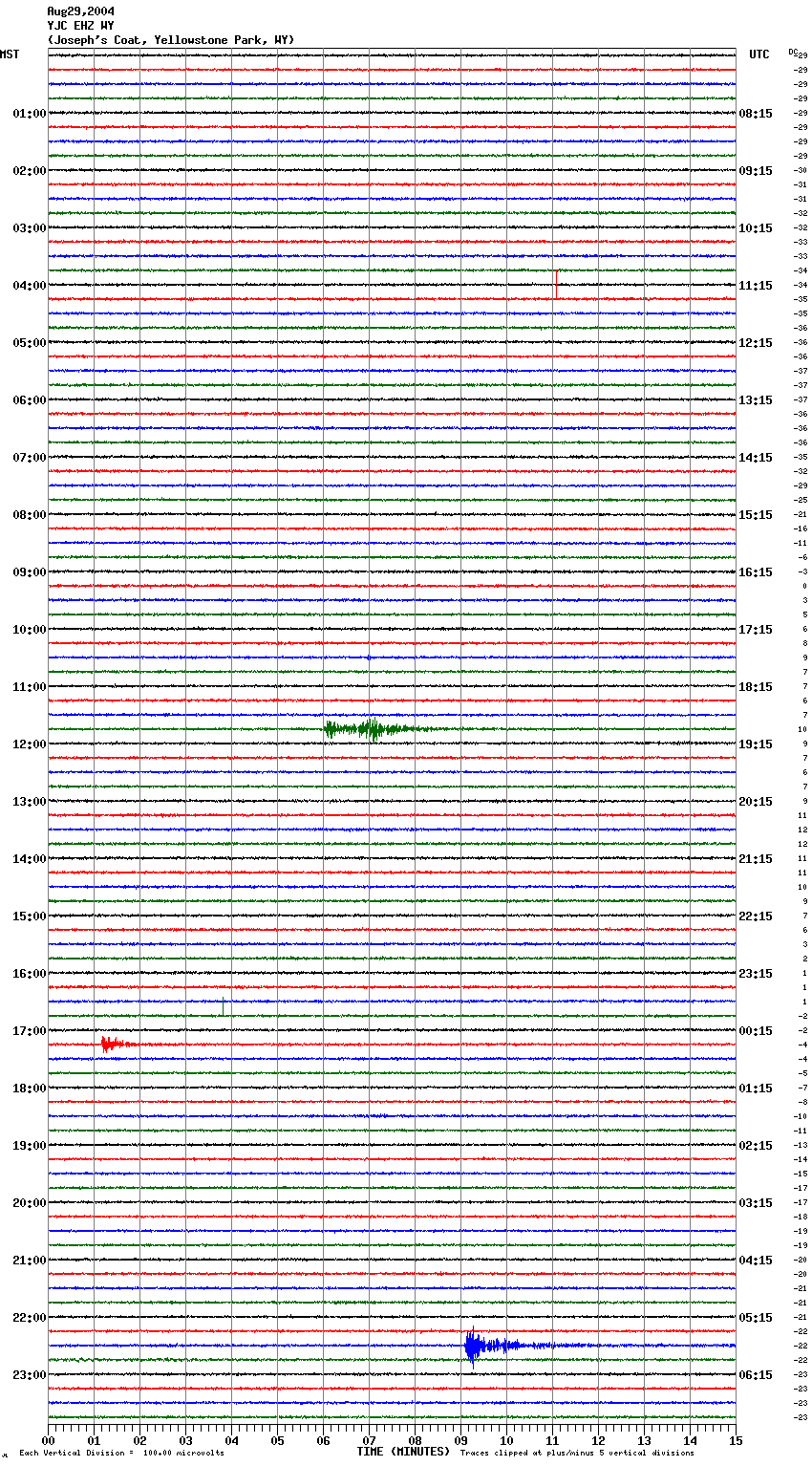Select the station code YJC EHZ WY
812x1466 pixels.
click(80, 26)
